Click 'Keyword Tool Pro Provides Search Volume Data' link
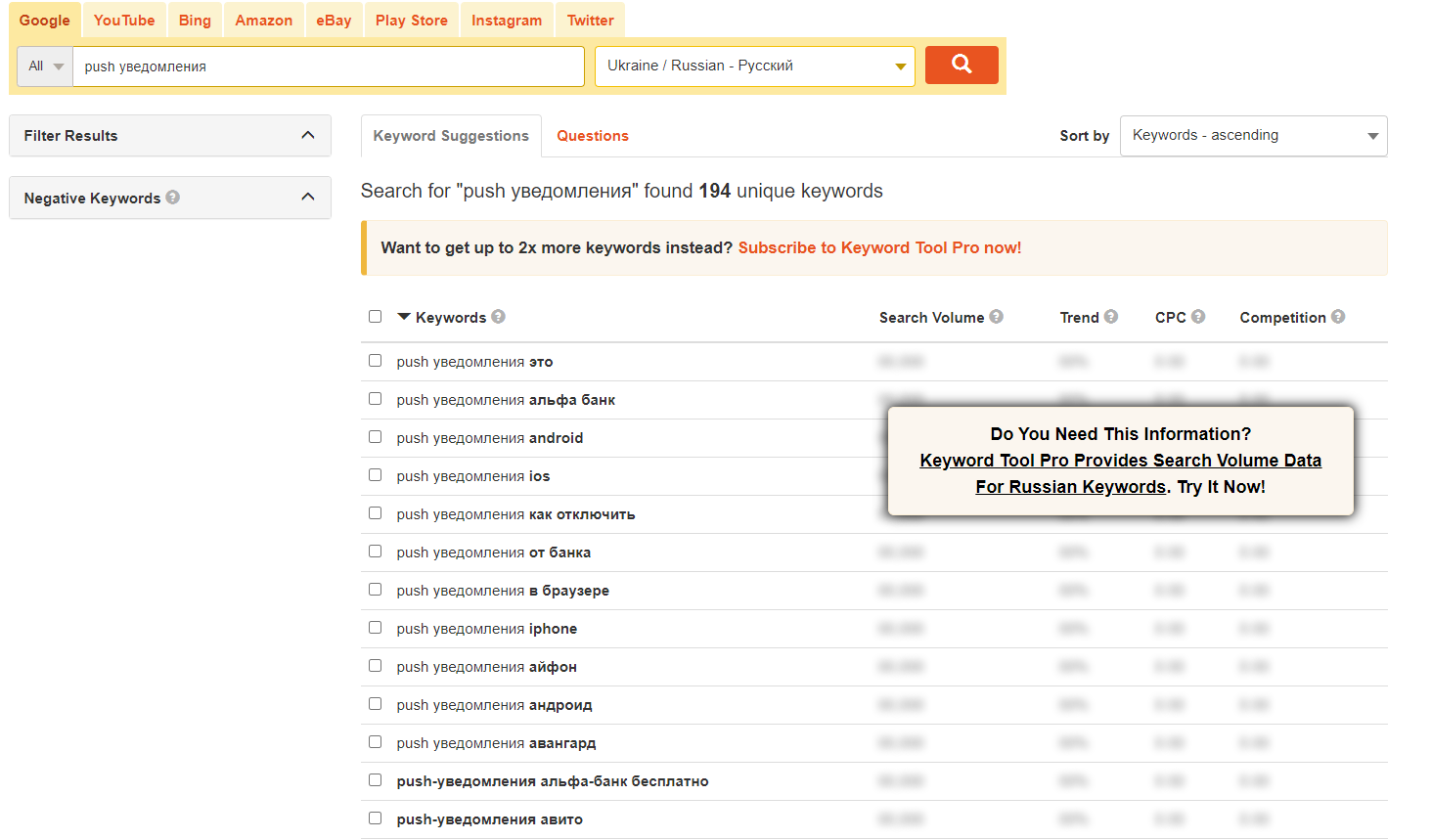1431x840 pixels. (x=1120, y=461)
